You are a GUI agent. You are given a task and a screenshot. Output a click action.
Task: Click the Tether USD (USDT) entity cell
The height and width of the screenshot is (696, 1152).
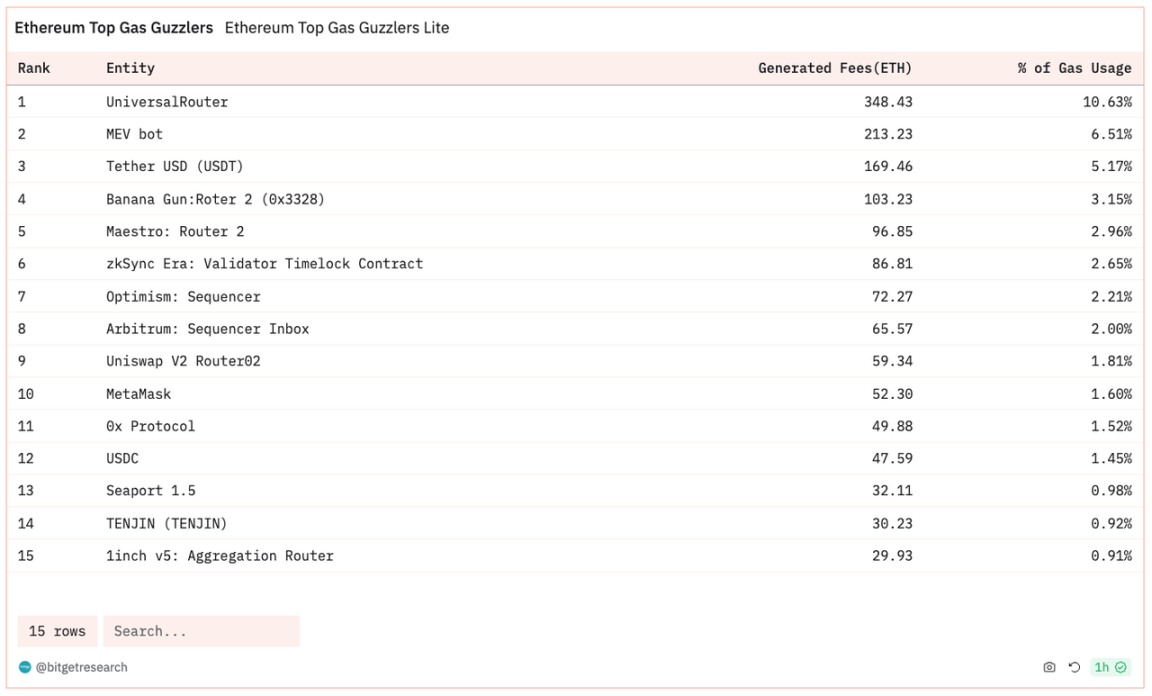pyautogui.click(x=174, y=166)
